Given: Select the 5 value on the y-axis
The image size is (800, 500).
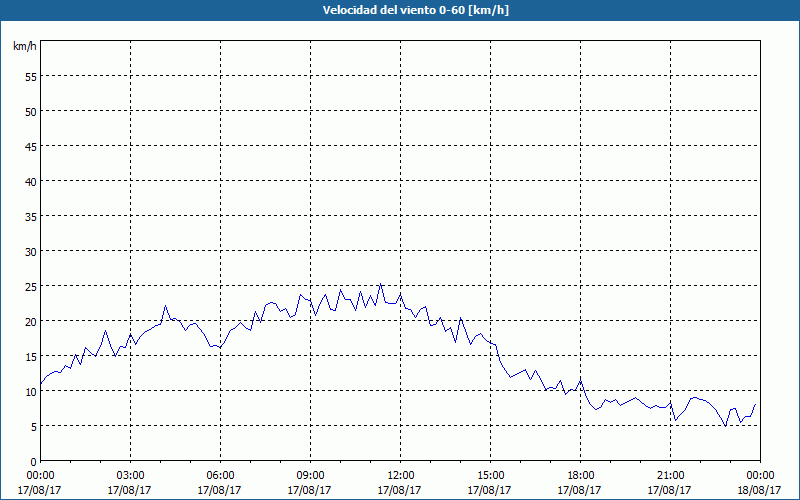Looking at the screenshot, I should 34,427.
